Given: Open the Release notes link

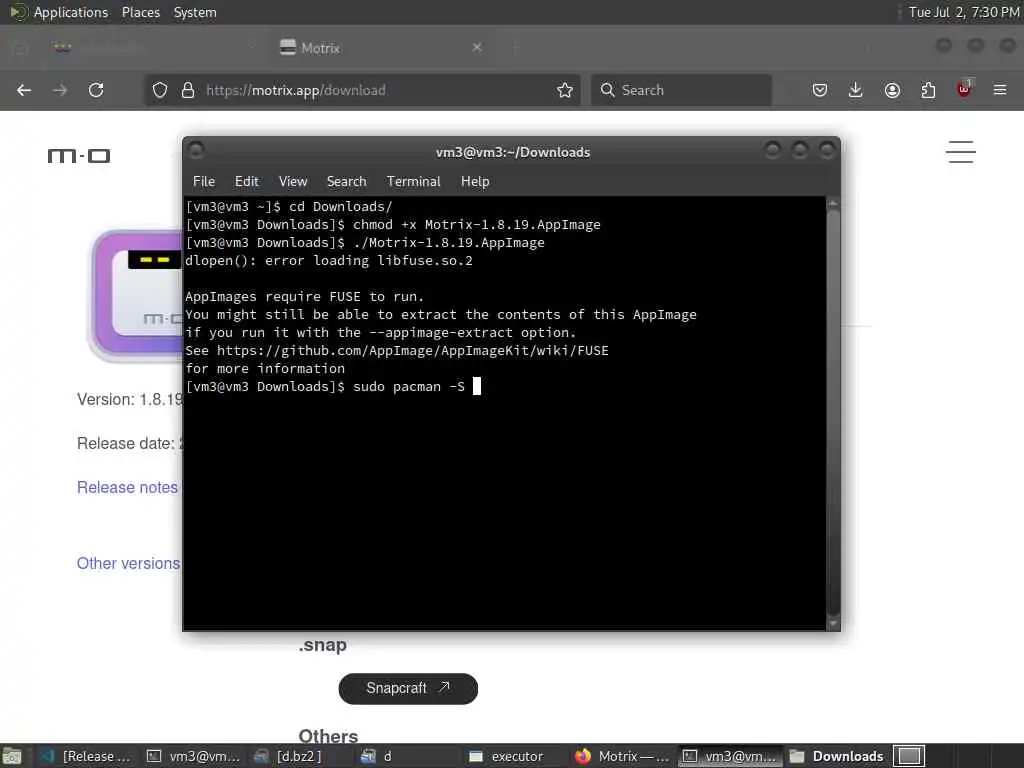Looking at the screenshot, I should pos(127,487).
